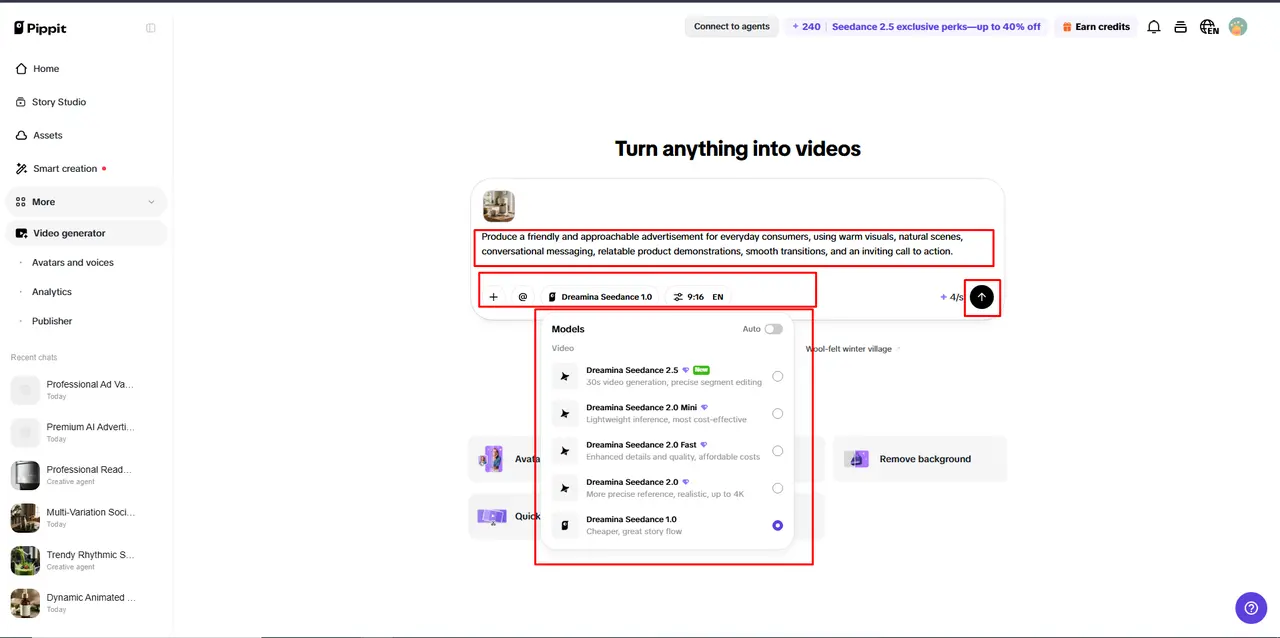
Task: Click the @ mention icon
Action: point(523,297)
